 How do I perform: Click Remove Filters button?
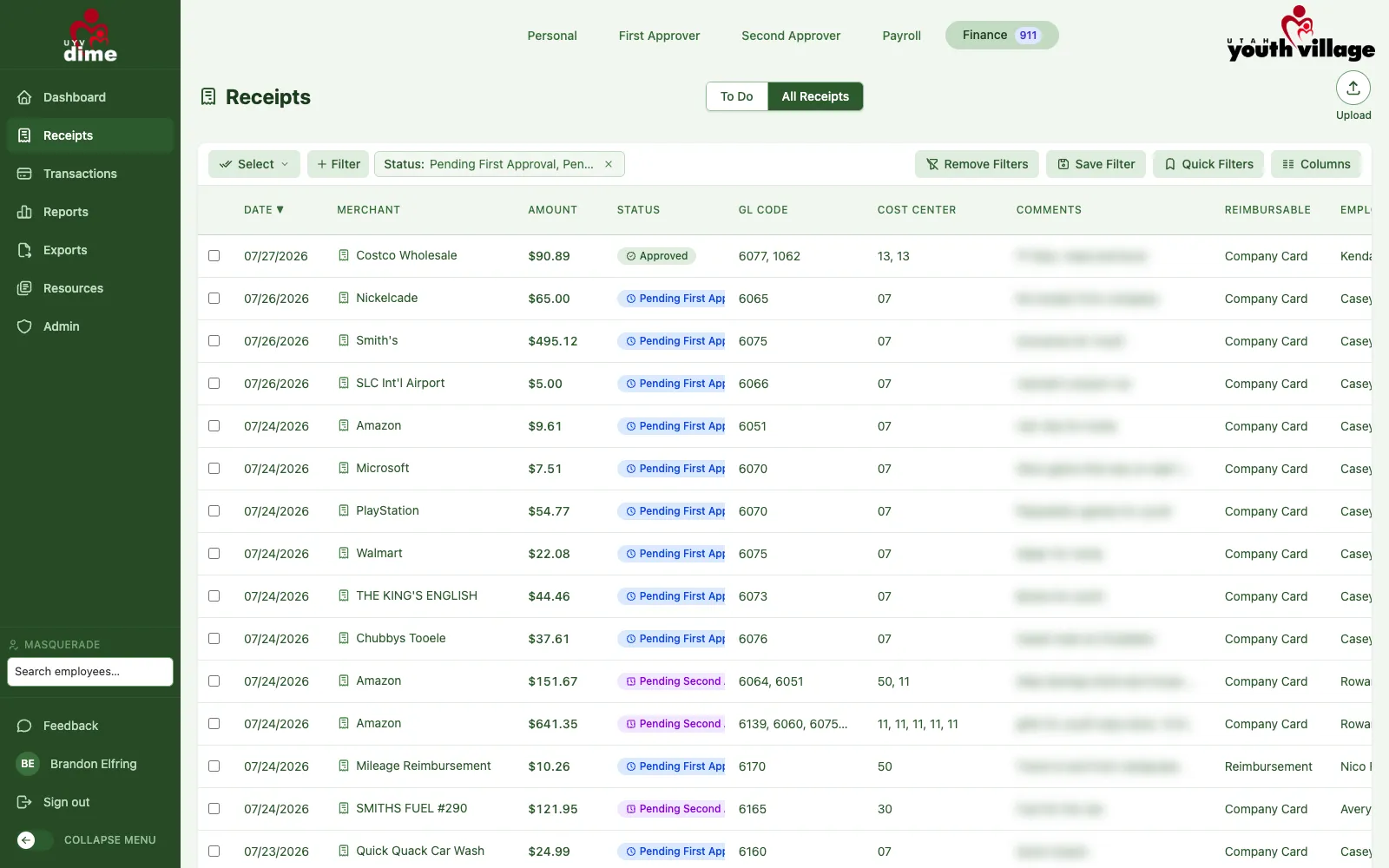[x=977, y=164]
